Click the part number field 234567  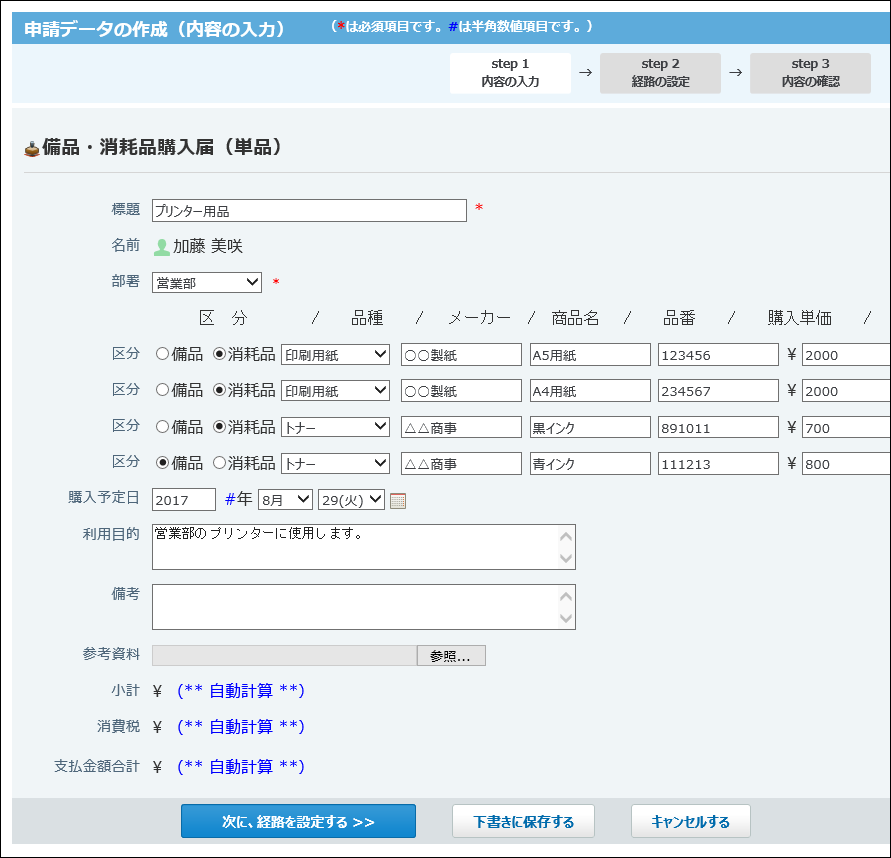pos(718,390)
